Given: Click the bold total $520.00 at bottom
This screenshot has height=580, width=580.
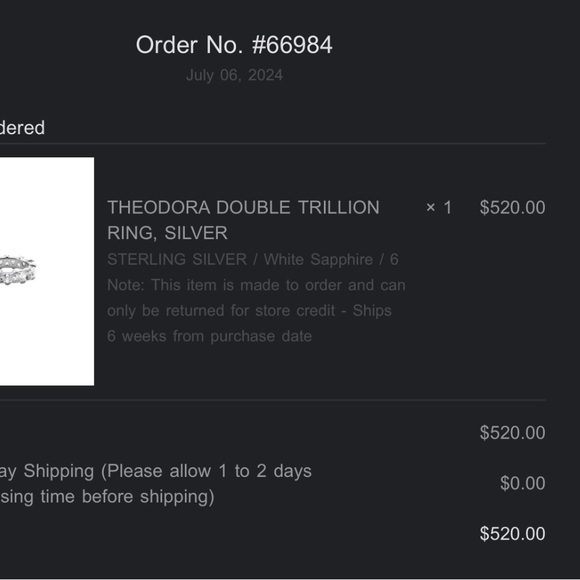Looking at the screenshot, I should coord(512,534).
